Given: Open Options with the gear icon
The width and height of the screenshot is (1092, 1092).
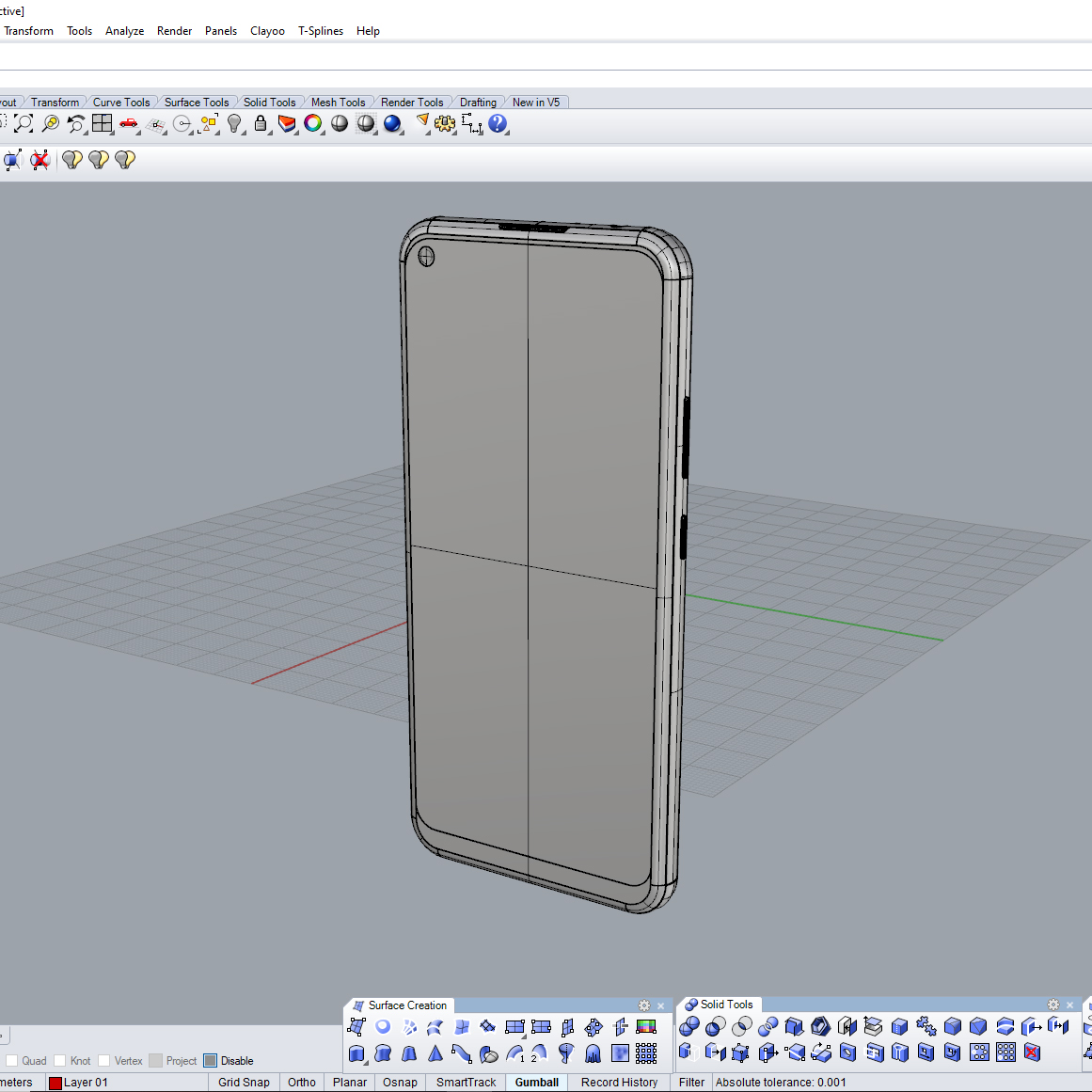Looking at the screenshot, I should tap(445, 123).
